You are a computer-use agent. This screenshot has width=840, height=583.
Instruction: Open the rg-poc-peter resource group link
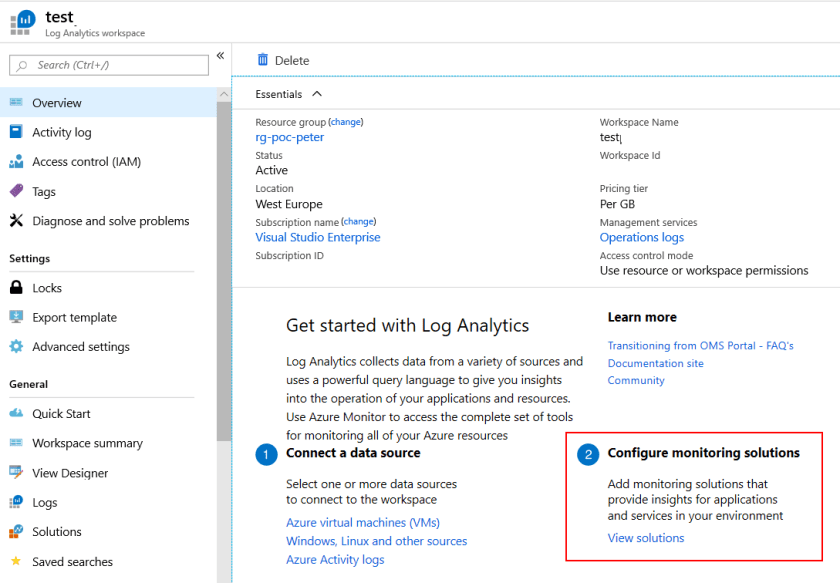pos(290,137)
